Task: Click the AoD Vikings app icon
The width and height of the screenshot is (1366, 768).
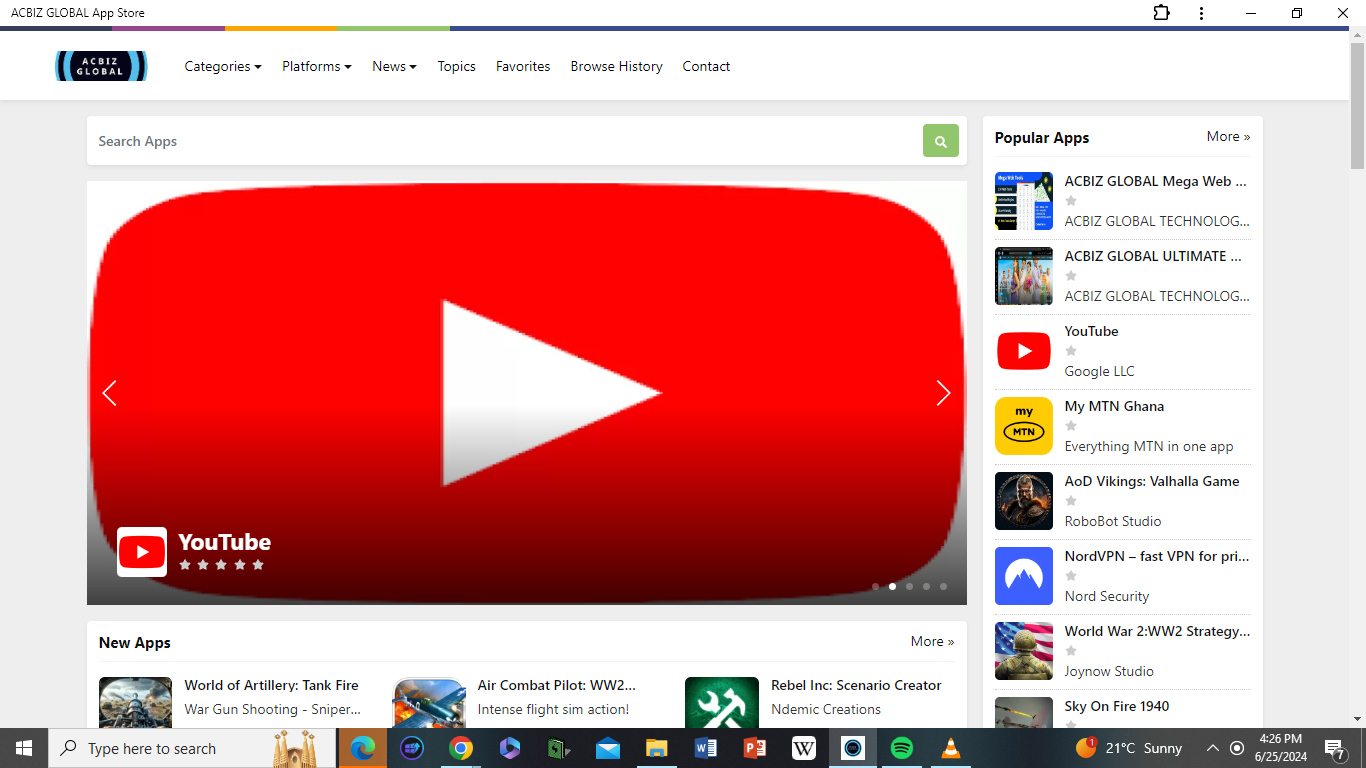Action: (x=1024, y=501)
